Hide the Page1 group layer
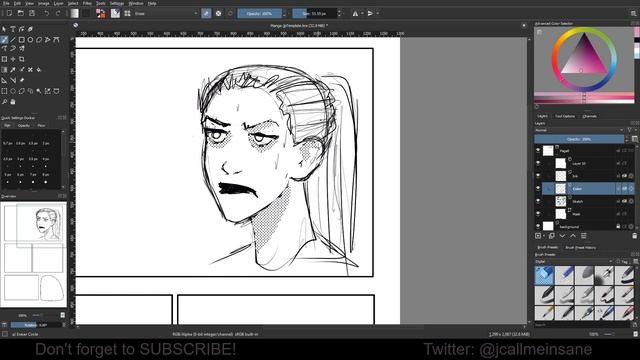The width and height of the screenshot is (640, 360). tap(538, 151)
